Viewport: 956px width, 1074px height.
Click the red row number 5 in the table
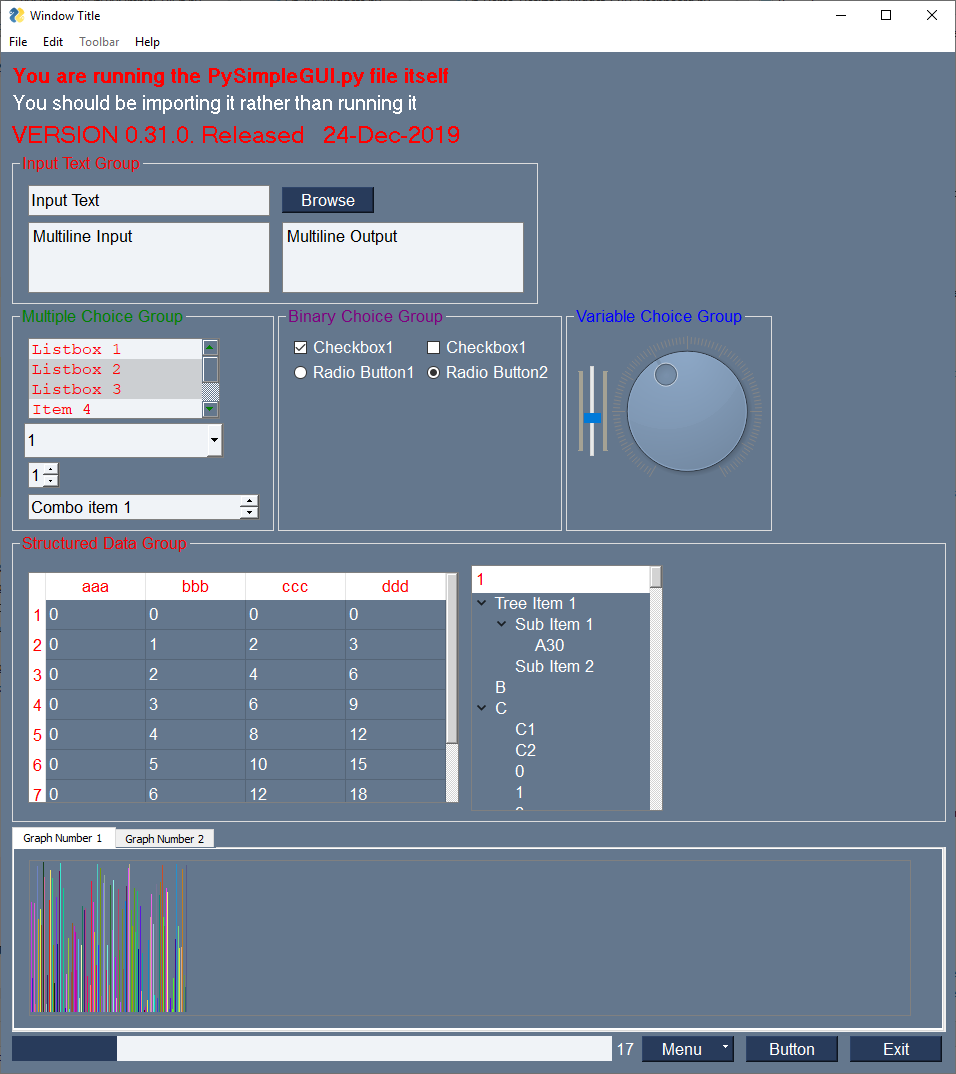(x=37, y=735)
